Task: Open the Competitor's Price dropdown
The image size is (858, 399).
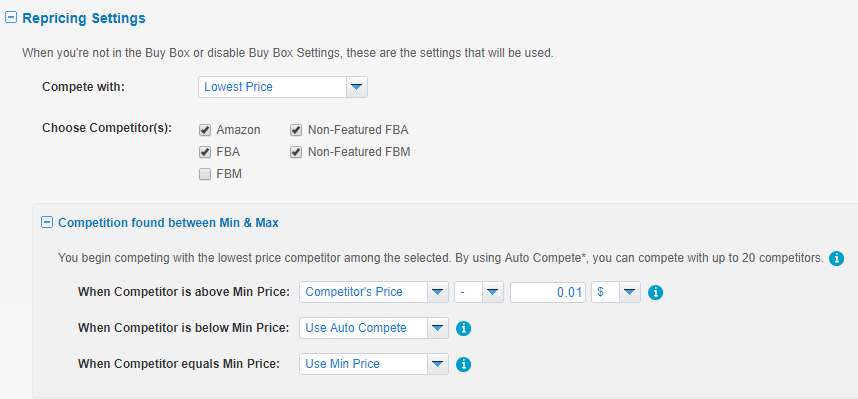Action: coord(374,292)
